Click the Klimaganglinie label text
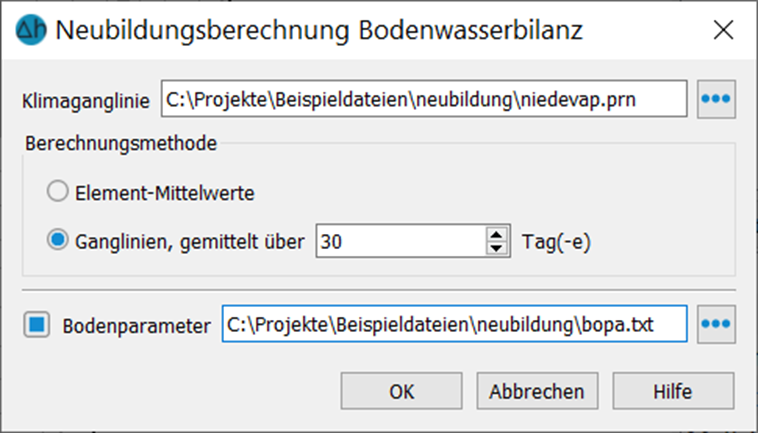758x433 pixels. (x=86, y=101)
